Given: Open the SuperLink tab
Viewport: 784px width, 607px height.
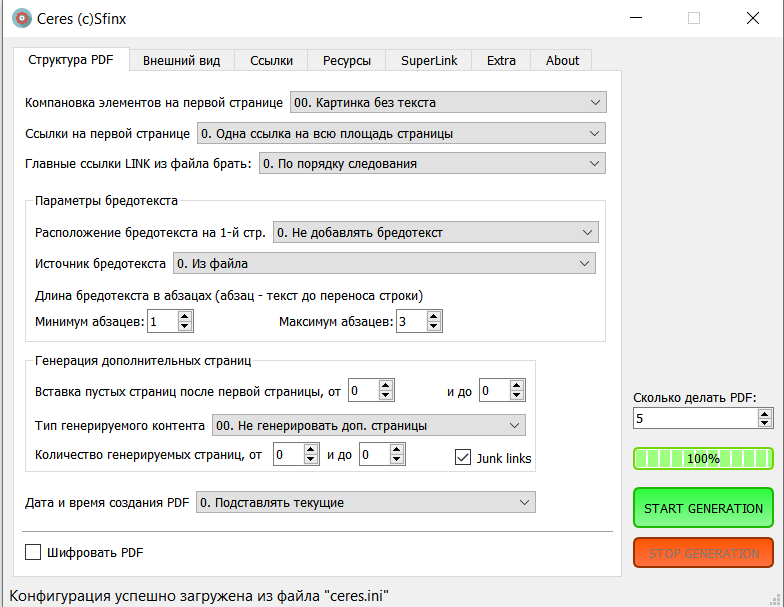Looking at the screenshot, I should click(x=429, y=60).
